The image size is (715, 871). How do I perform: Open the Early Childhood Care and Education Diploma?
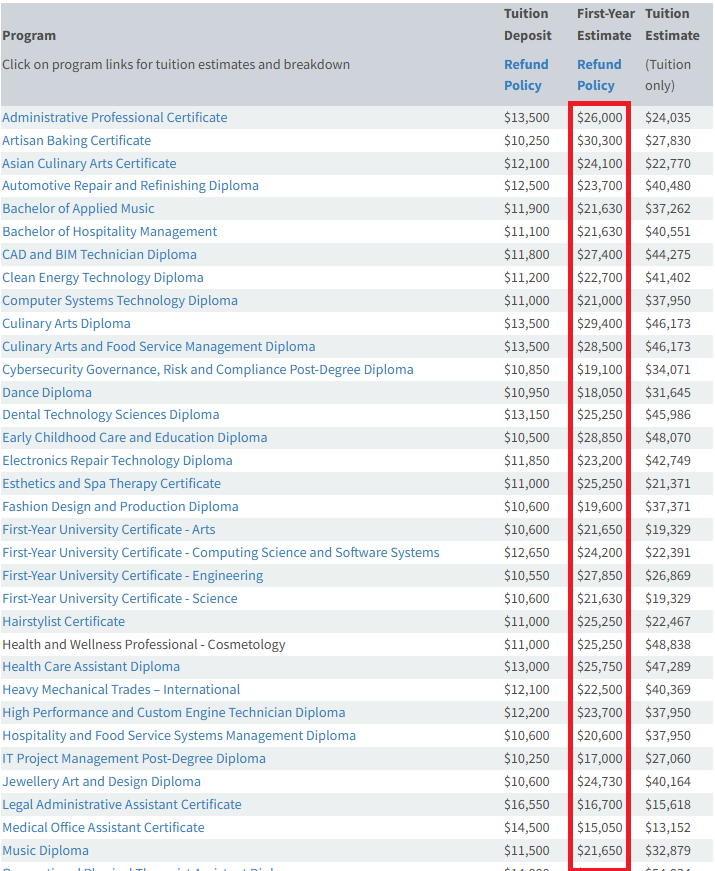(134, 438)
